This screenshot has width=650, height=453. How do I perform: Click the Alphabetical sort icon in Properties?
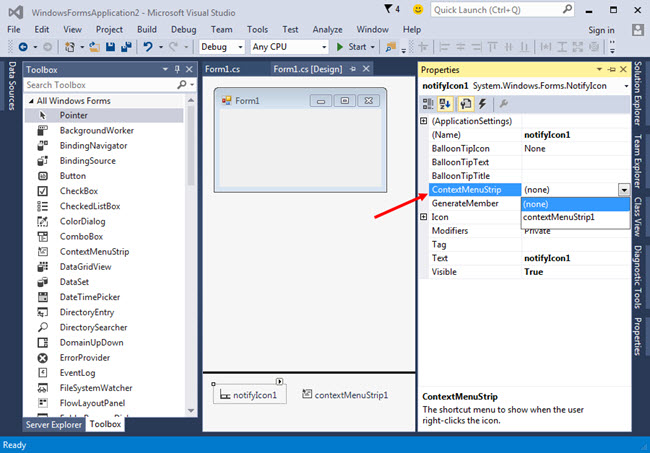point(445,103)
